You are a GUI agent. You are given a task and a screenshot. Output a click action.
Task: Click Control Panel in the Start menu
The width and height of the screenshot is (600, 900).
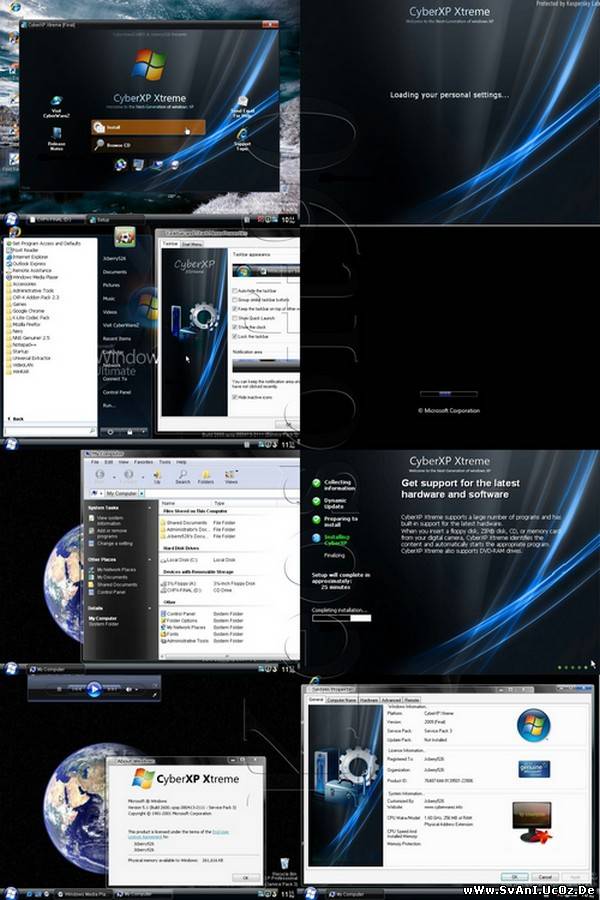point(116,392)
